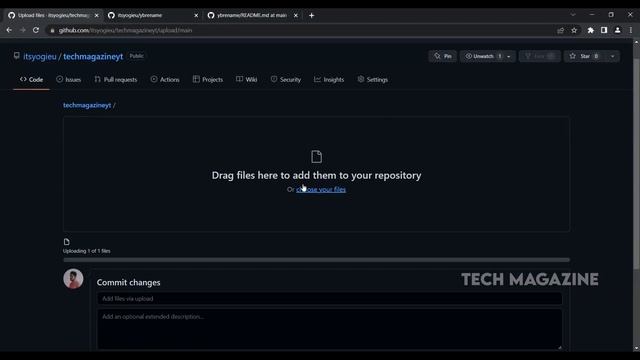Screen dimensions: 640x360
Task: Open the Insights tab
Action: (329, 80)
